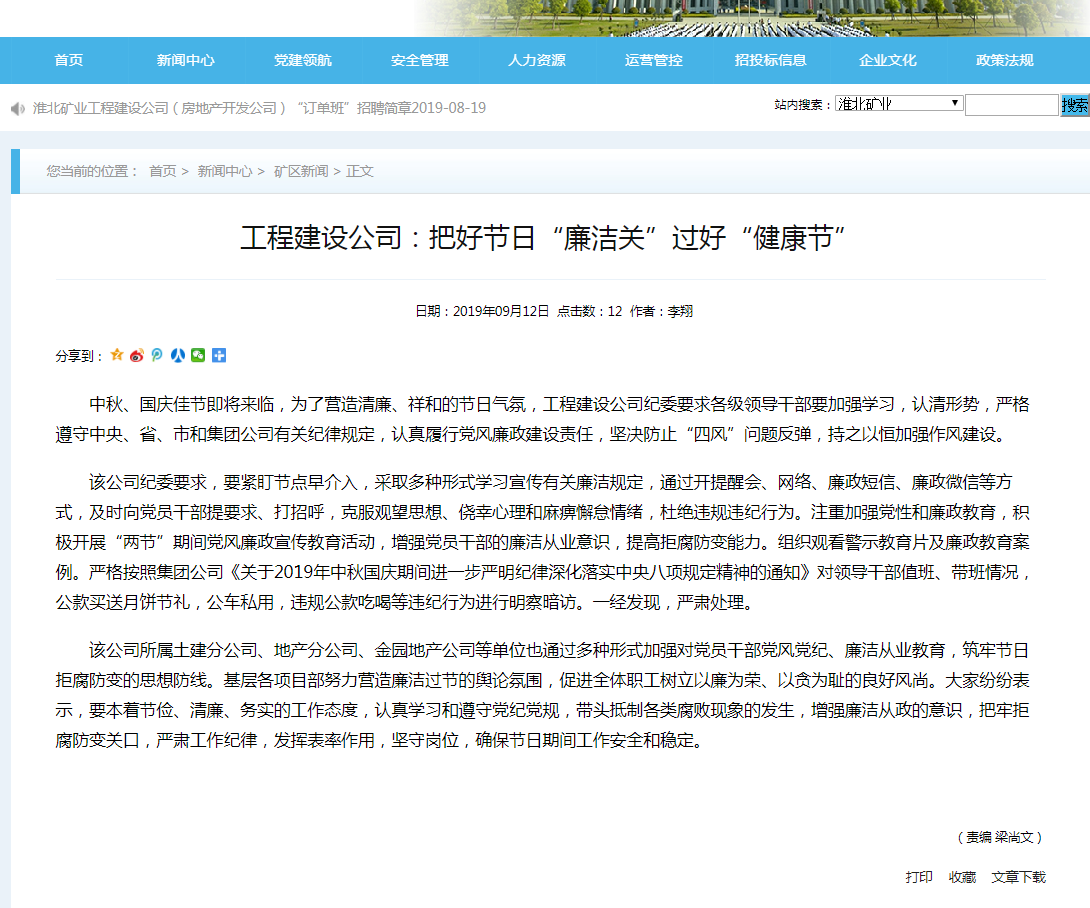The height and width of the screenshot is (908, 1090).
Task: Share article to WeChat
Action: click(x=198, y=355)
